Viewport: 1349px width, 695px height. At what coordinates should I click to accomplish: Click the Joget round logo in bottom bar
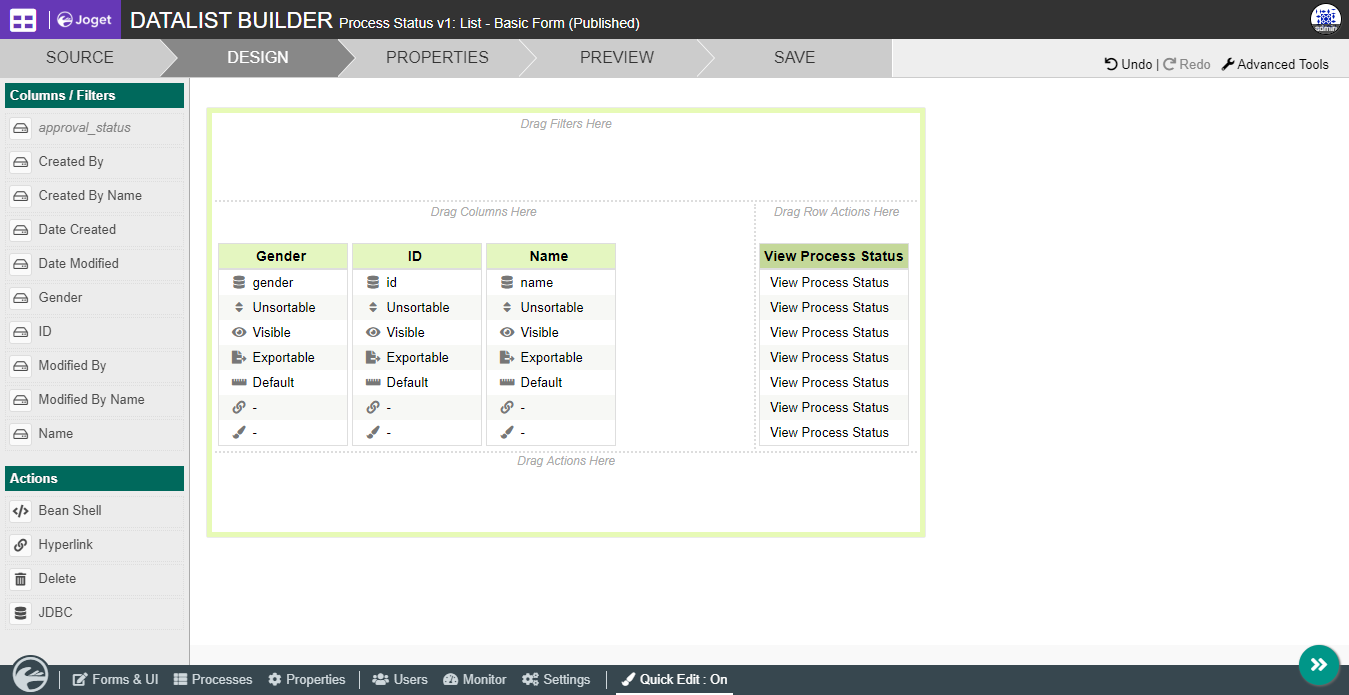click(x=29, y=674)
